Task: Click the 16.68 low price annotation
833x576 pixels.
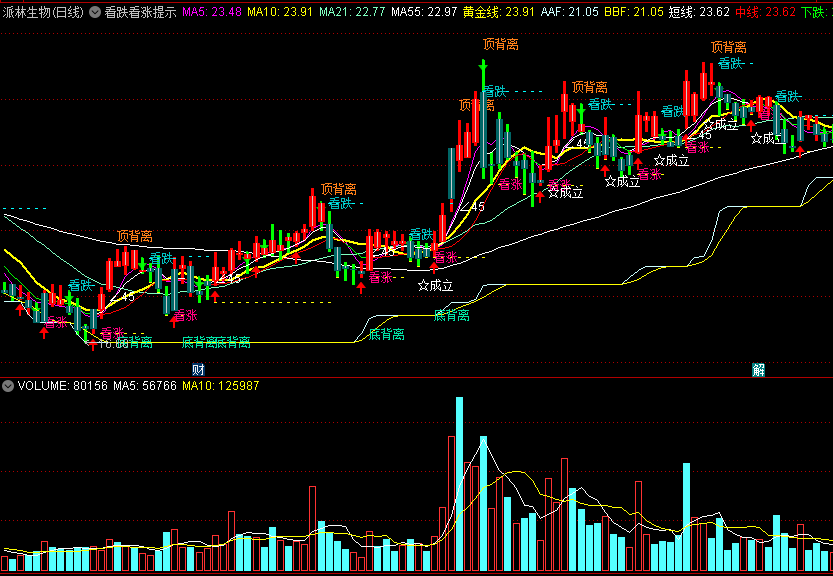Action: [114, 344]
